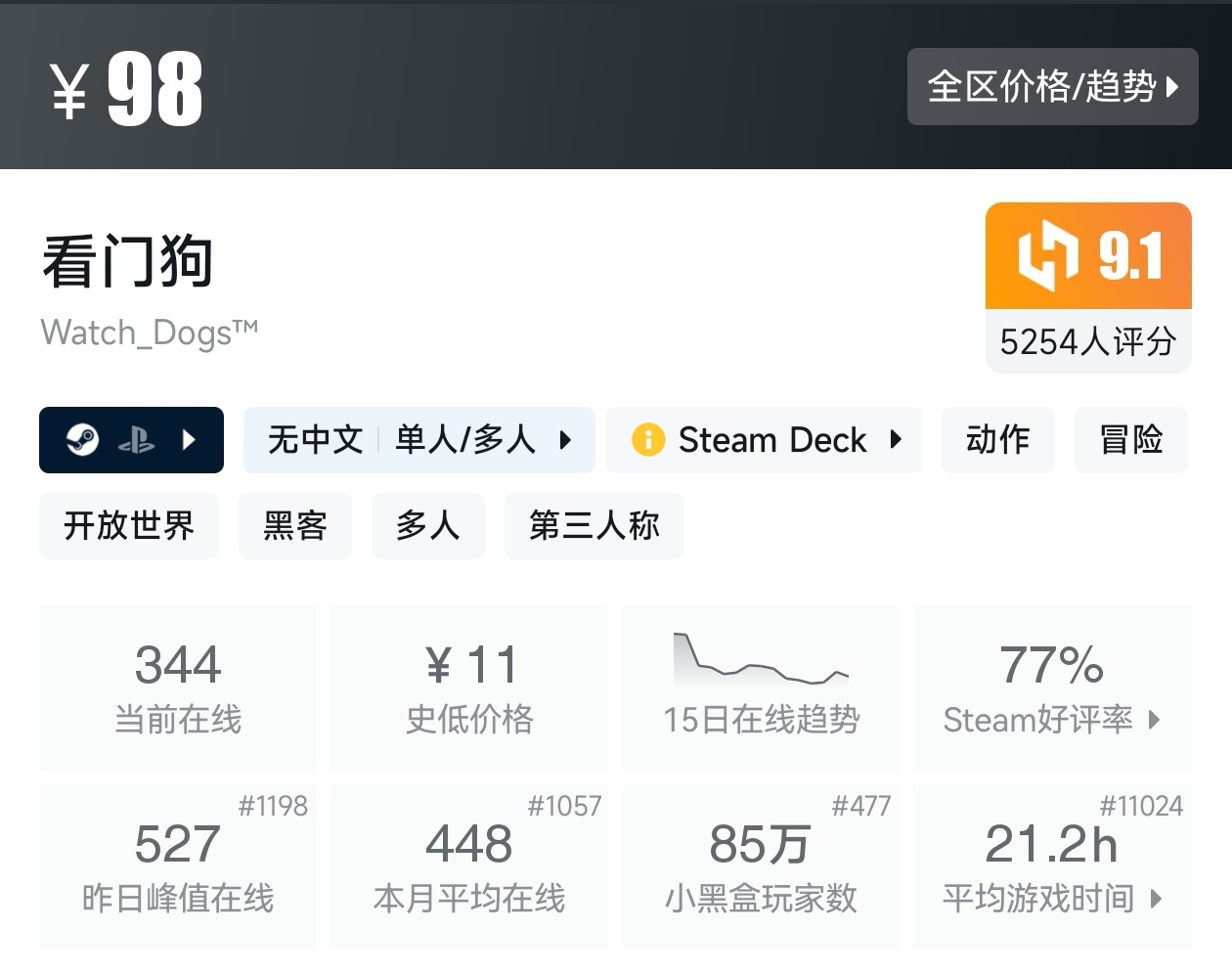Tap the #1198 ranking label
This screenshot has width=1232, height=975.
(273, 806)
